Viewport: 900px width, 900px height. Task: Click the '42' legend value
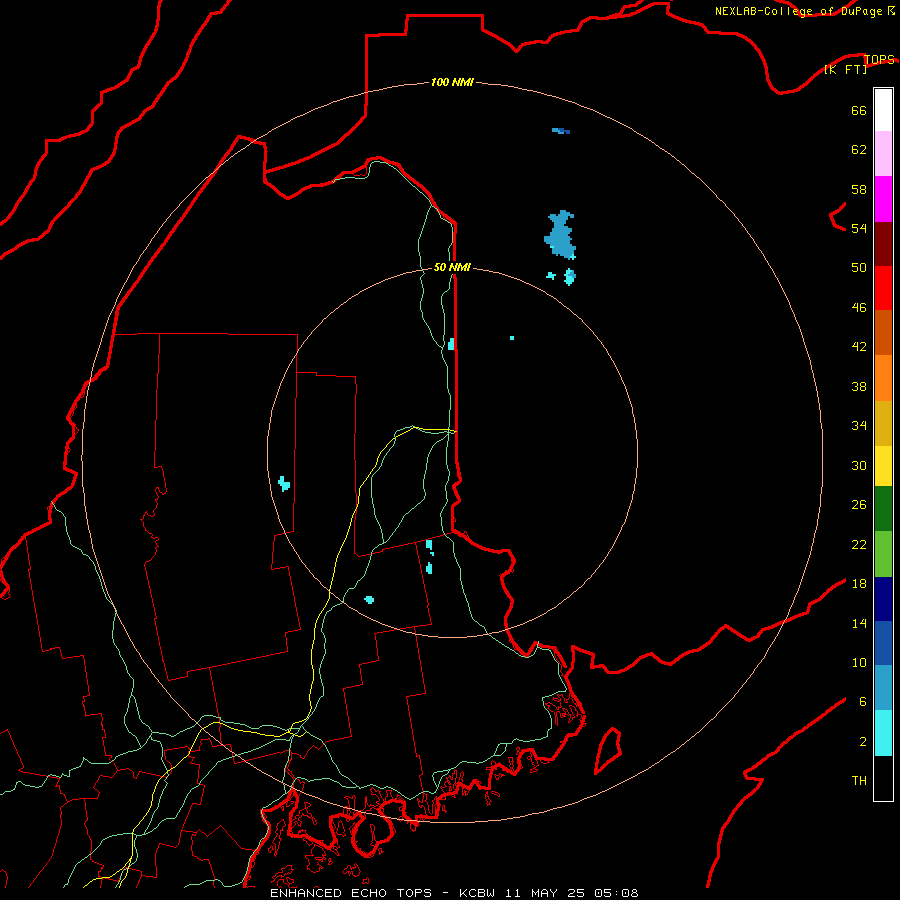click(859, 346)
